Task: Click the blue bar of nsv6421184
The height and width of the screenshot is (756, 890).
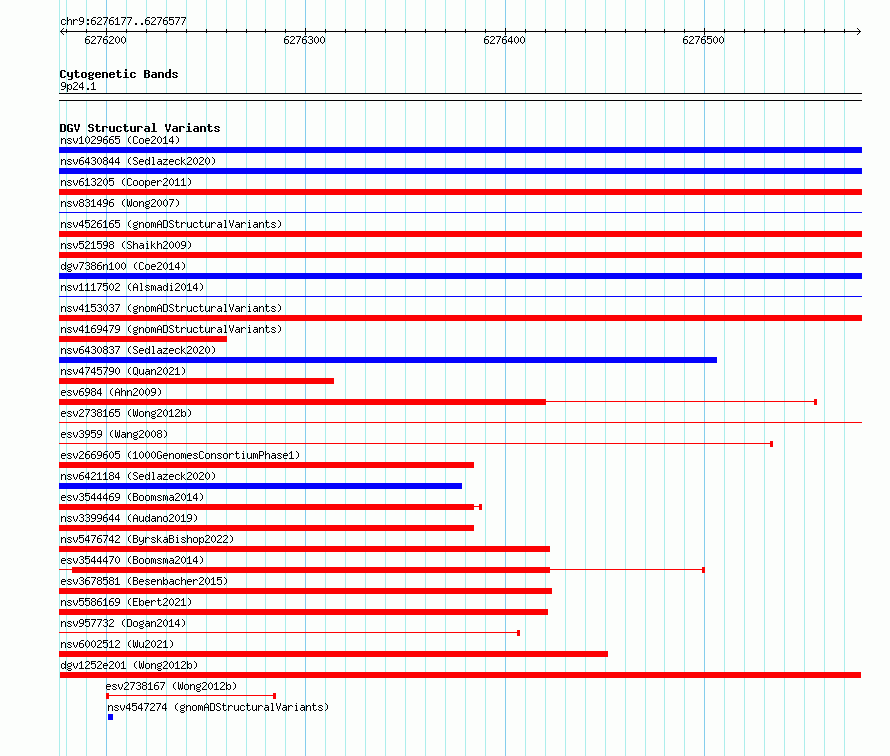Action: coord(261,486)
